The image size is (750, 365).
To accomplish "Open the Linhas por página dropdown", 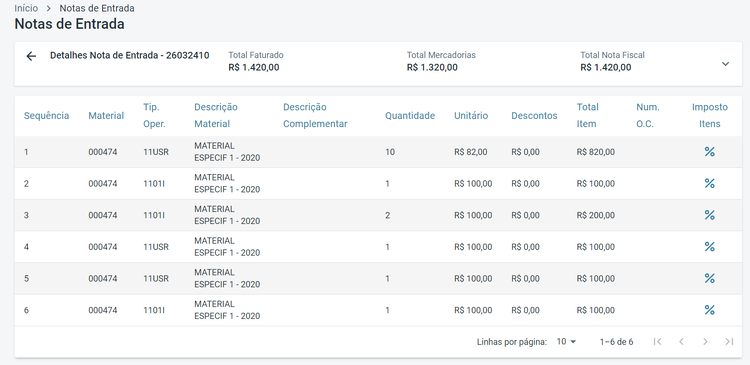I will click(566, 342).
